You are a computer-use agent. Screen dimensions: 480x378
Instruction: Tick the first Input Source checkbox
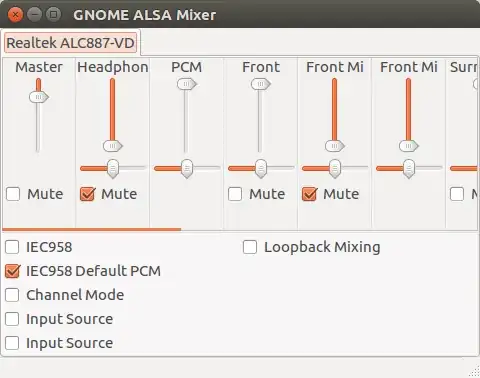tap(12, 319)
